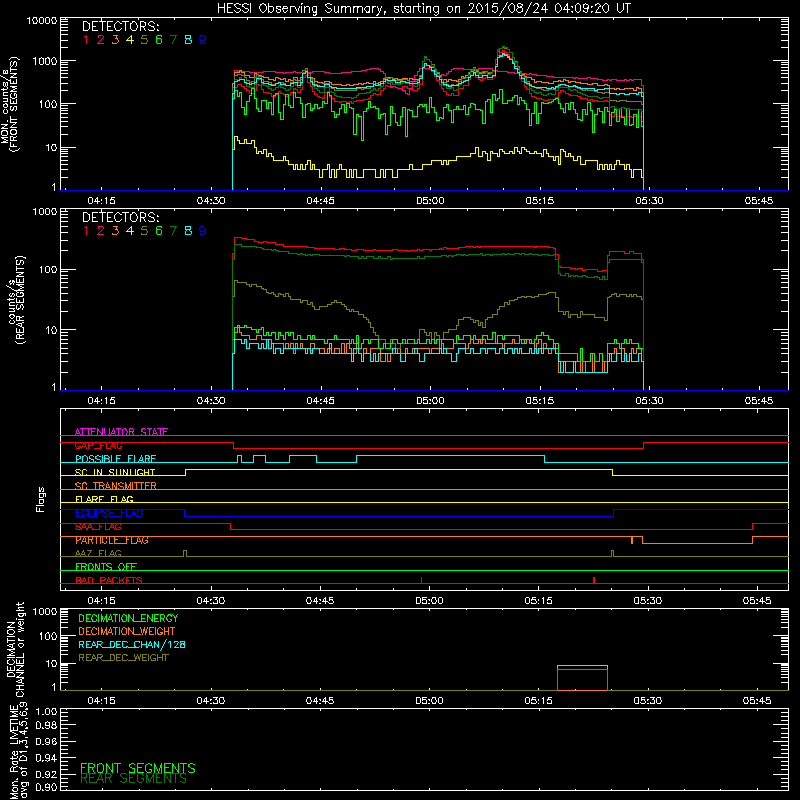Click REAR SEGMENTS label in livetime plot
This screenshot has height=800, width=800.
pyautogui.click(x=133, y=779)
